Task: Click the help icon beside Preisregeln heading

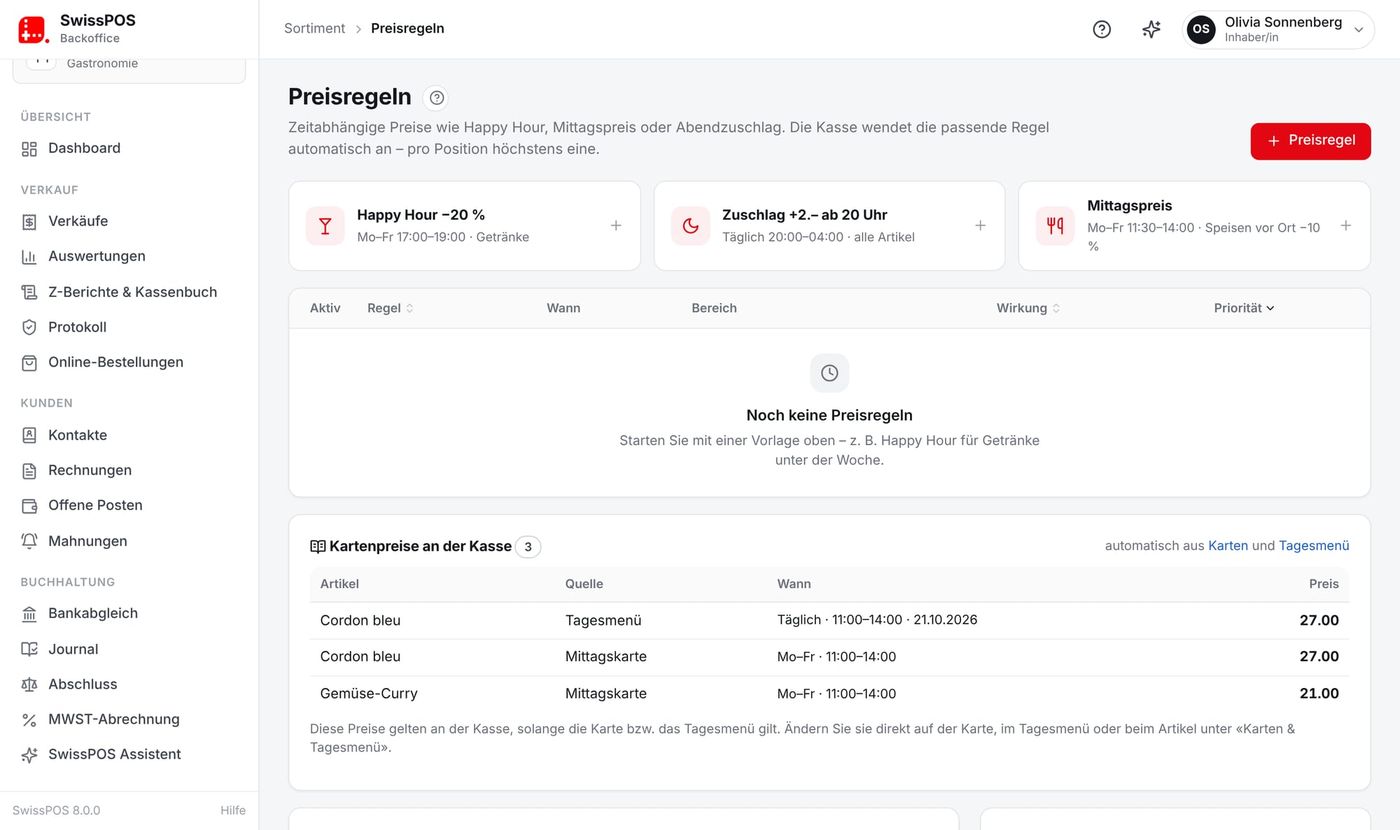Action: tap(435, 97)
